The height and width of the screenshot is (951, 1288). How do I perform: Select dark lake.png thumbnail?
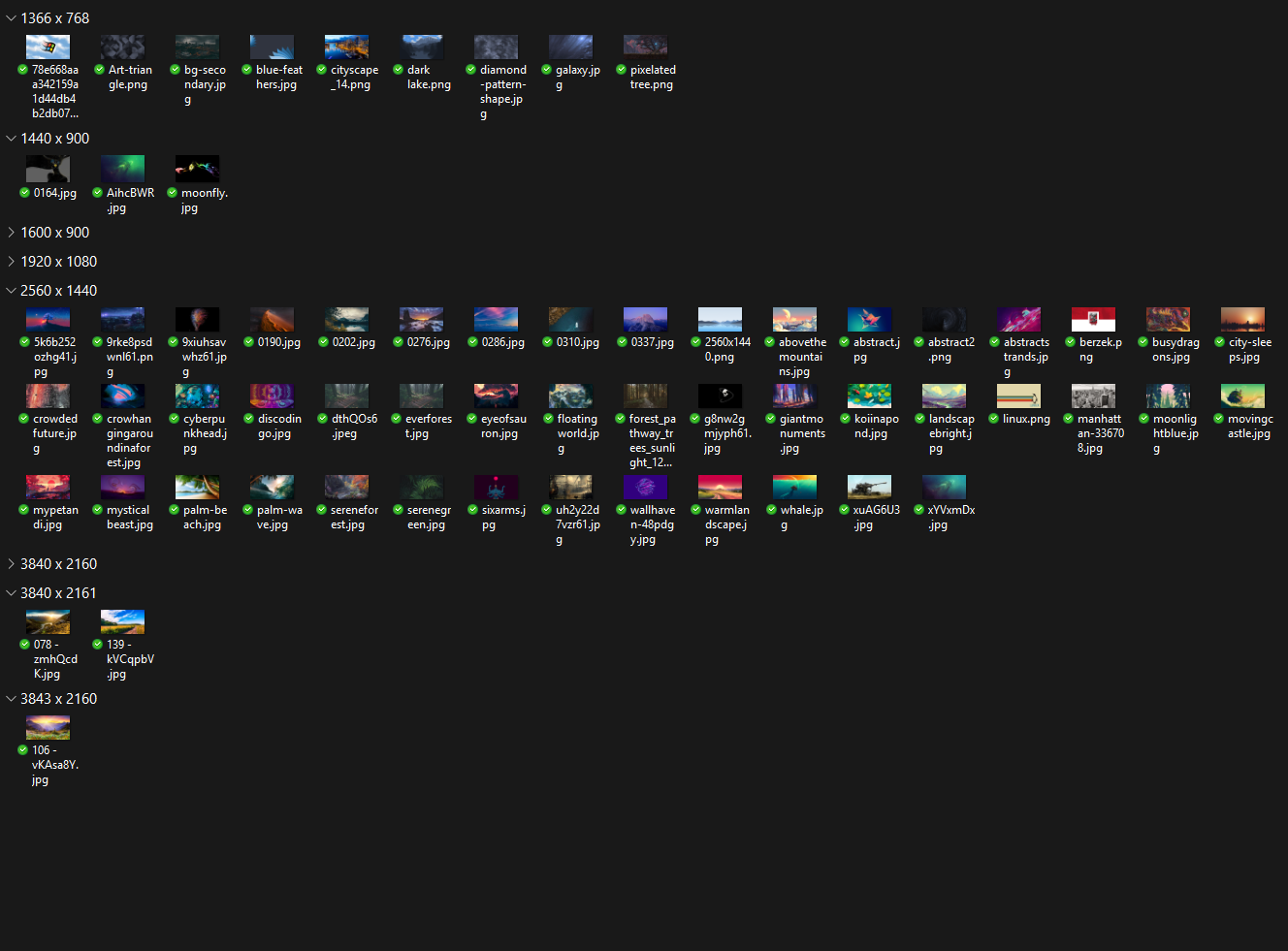pos(421,47)
